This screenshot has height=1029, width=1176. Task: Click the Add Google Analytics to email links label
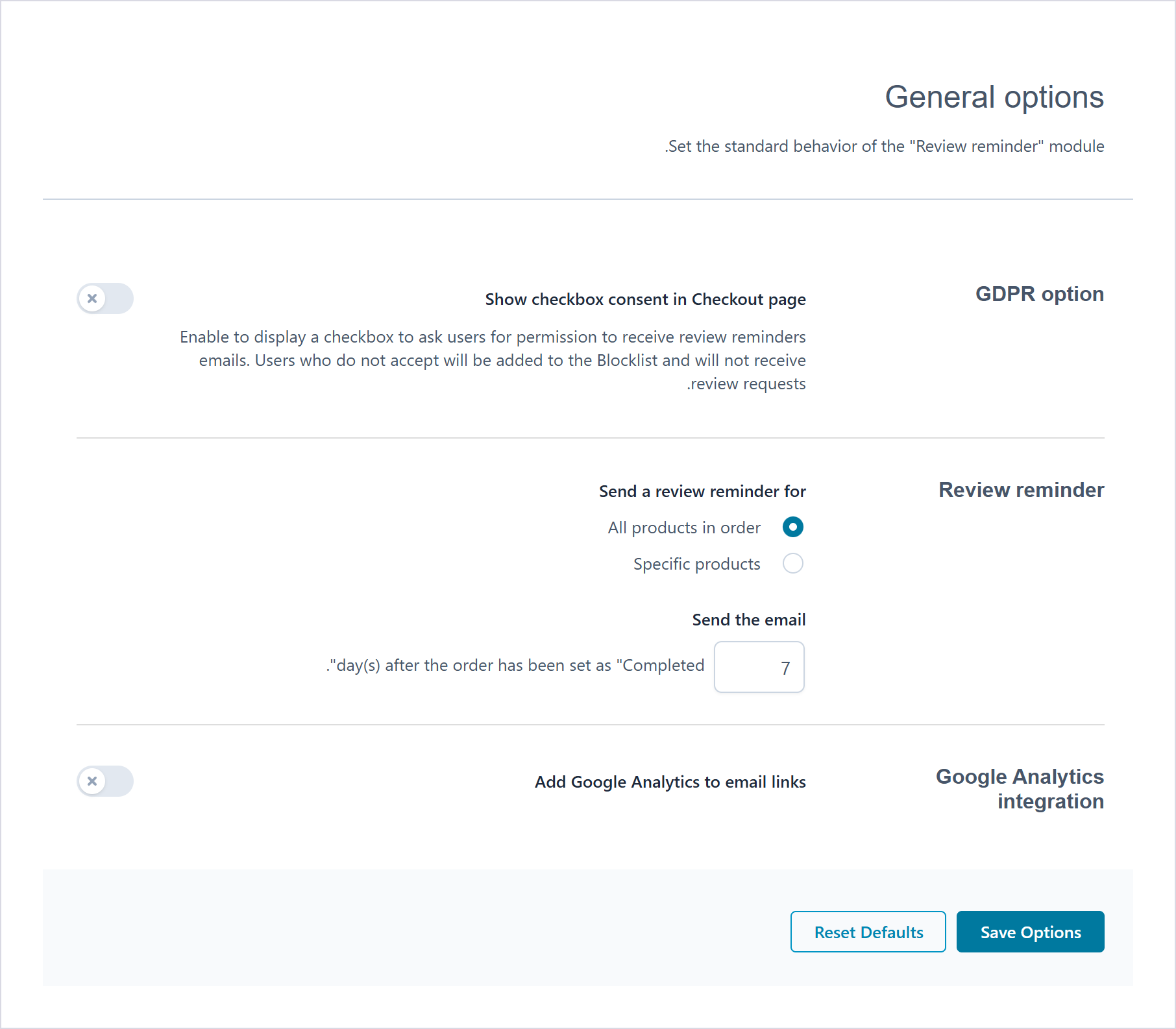point(670,782)
